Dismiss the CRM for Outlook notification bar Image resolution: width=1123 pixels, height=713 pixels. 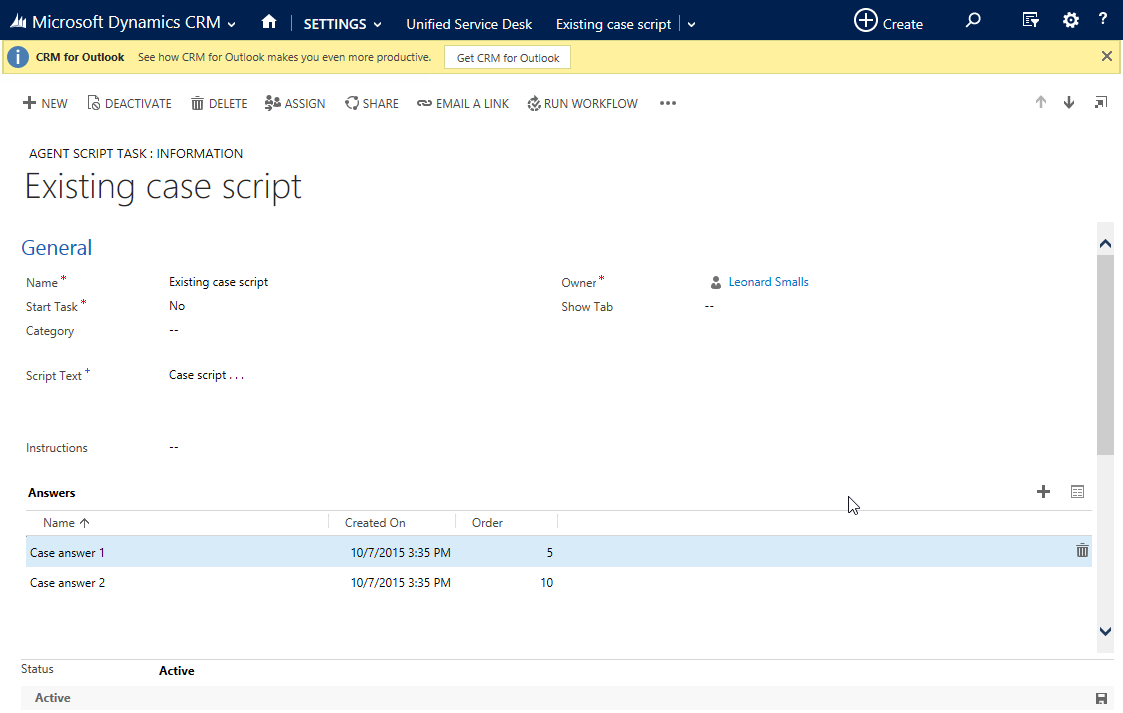point(1106,57)
